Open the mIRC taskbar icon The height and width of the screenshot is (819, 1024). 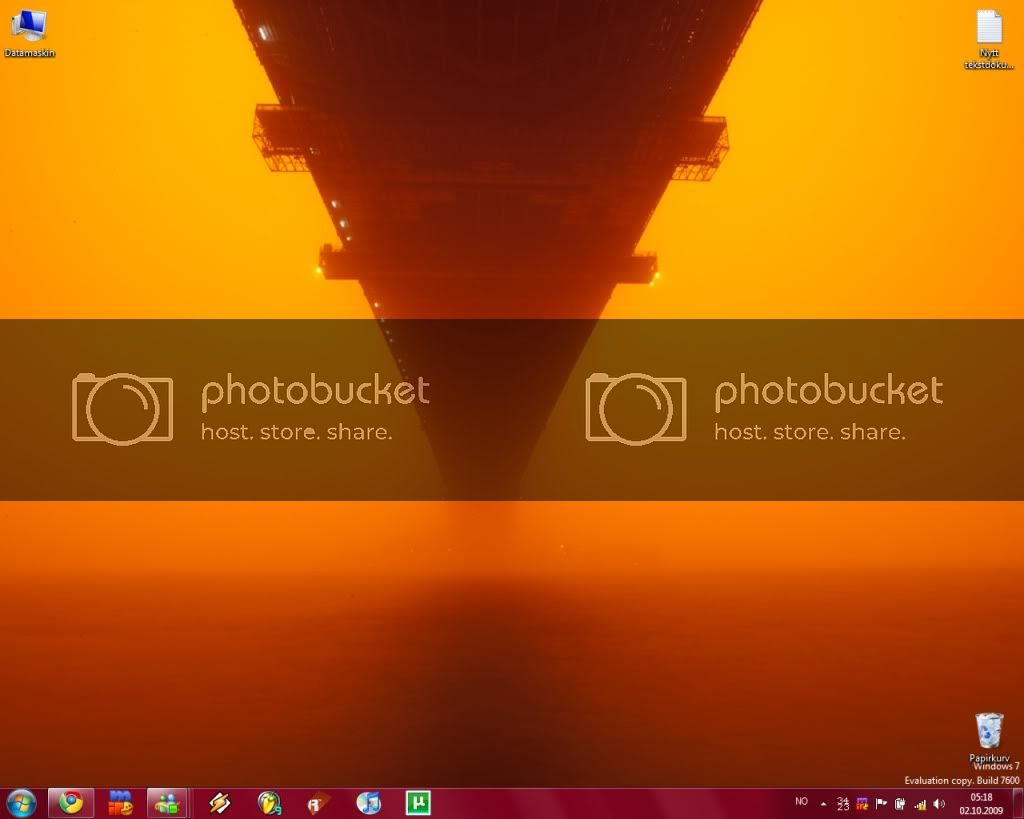pos(120,803)
